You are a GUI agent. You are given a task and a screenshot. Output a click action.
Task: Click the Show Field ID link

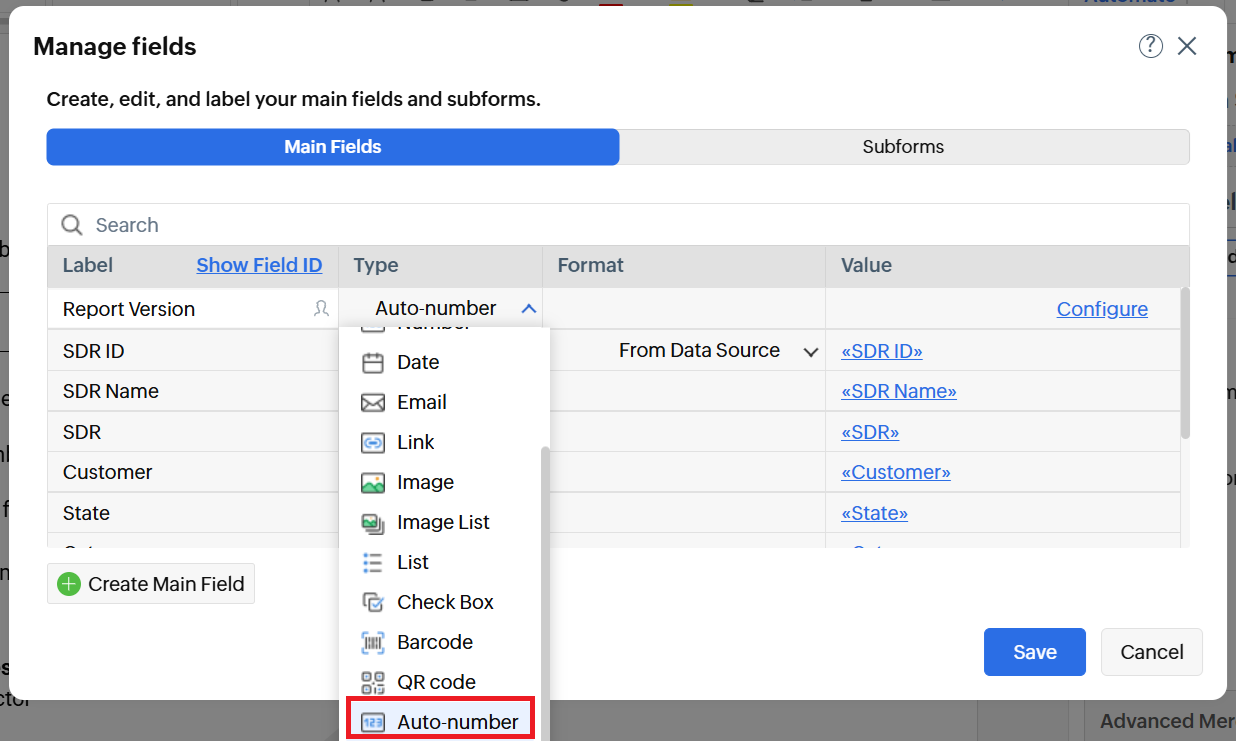coord(259,265)
